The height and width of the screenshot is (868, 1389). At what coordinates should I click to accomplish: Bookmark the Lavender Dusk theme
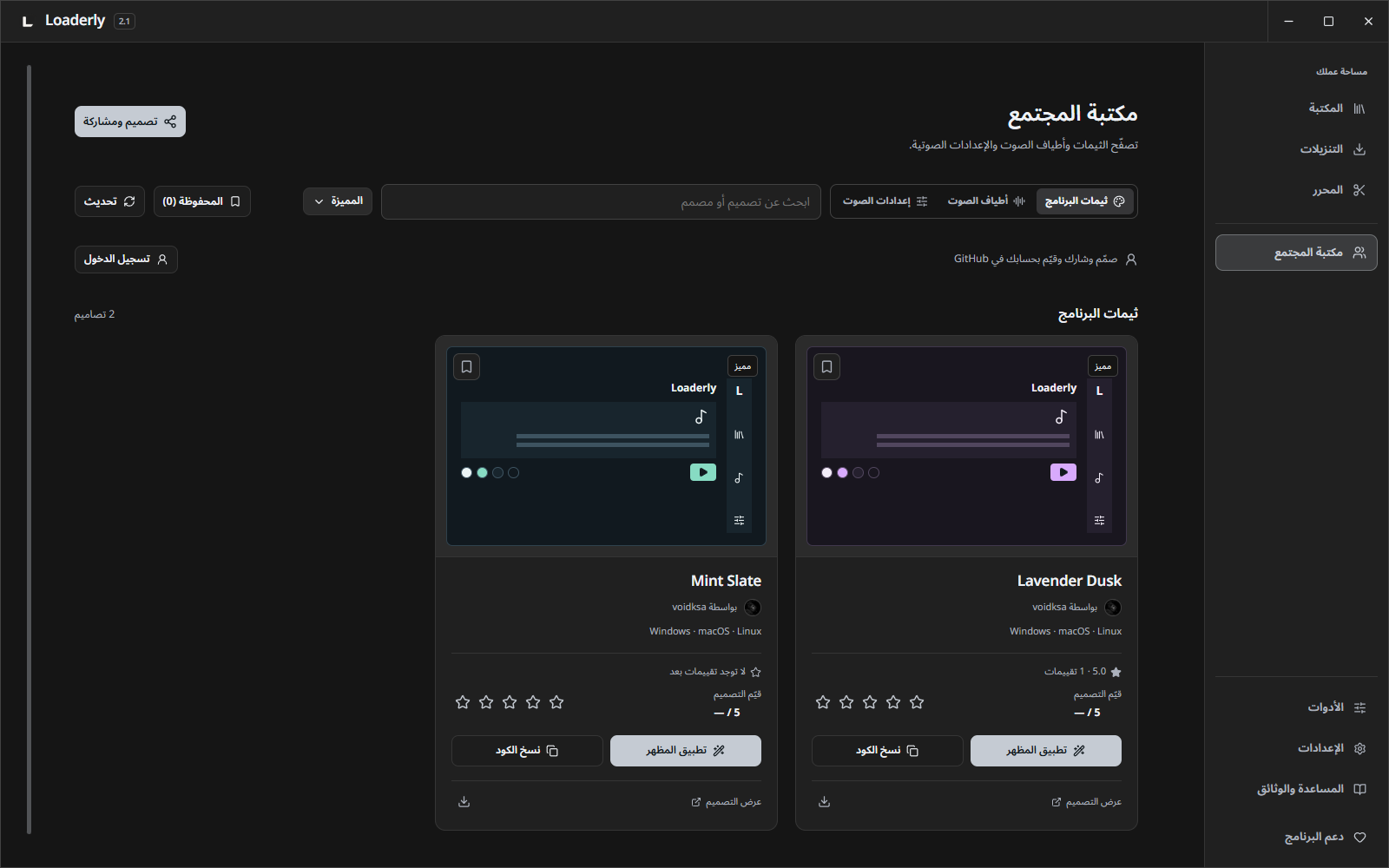[x=827, y=367]
